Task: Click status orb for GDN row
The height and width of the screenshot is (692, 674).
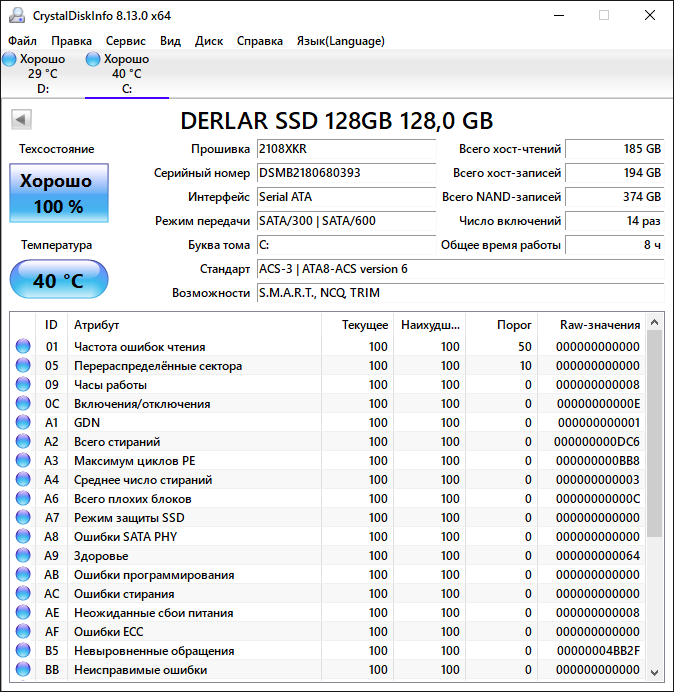Action: pyautogui.click(x=23, y=422)
